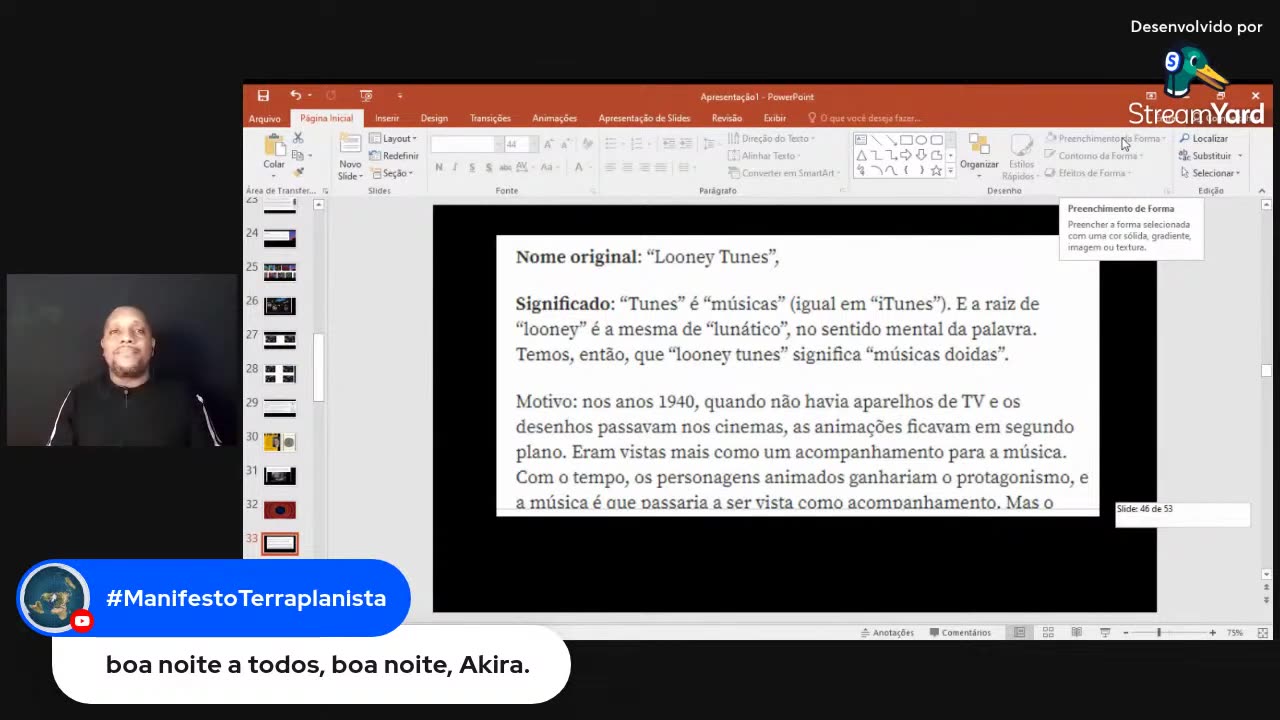Decrease font size with the smaller A icon
This screenshot has width=1280, height=720.
[x=565, y=144]
